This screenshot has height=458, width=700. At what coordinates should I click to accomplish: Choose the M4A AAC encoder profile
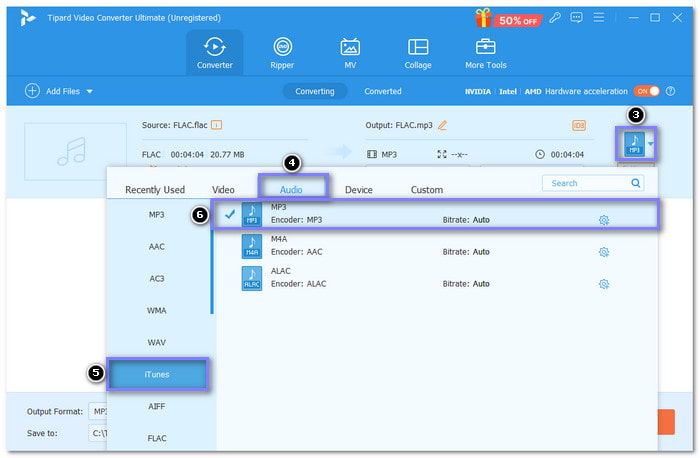(435, 246)
